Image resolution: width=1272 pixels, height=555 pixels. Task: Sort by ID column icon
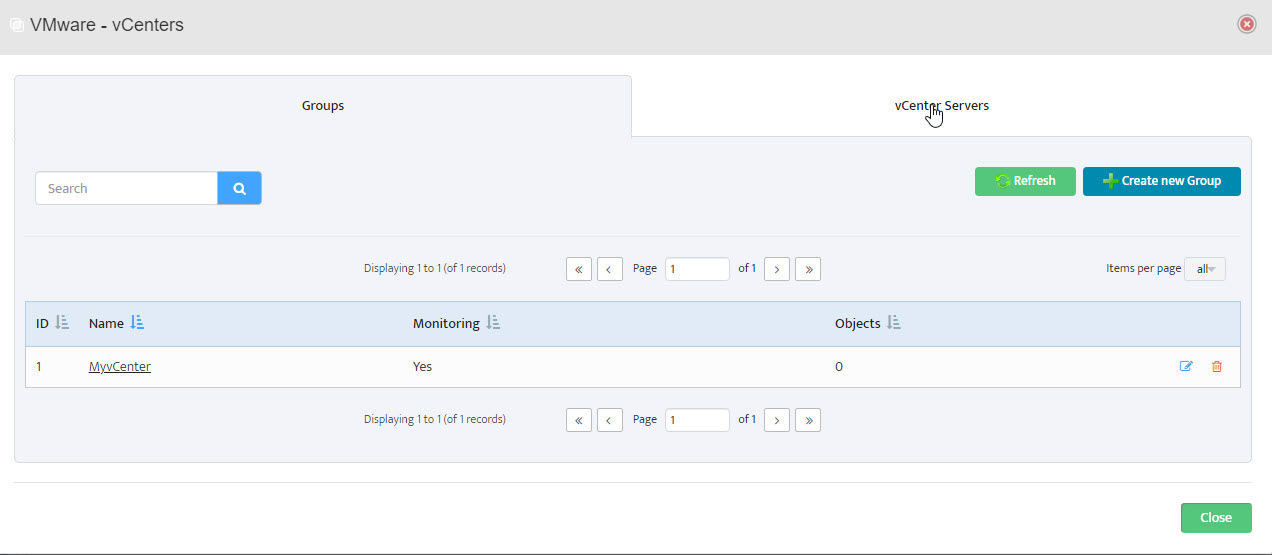coord(62,323)
